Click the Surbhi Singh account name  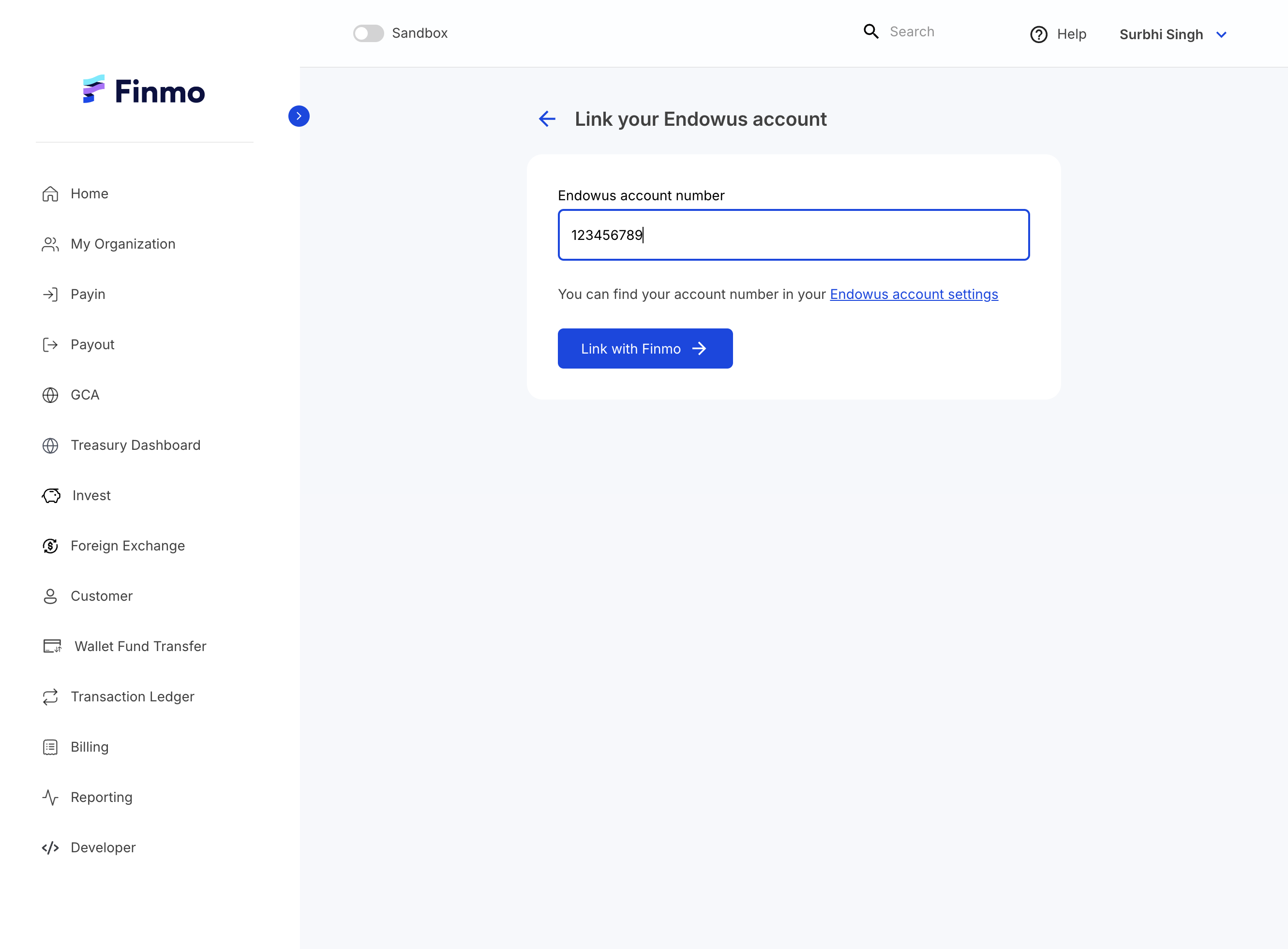tap(1161, 34)
